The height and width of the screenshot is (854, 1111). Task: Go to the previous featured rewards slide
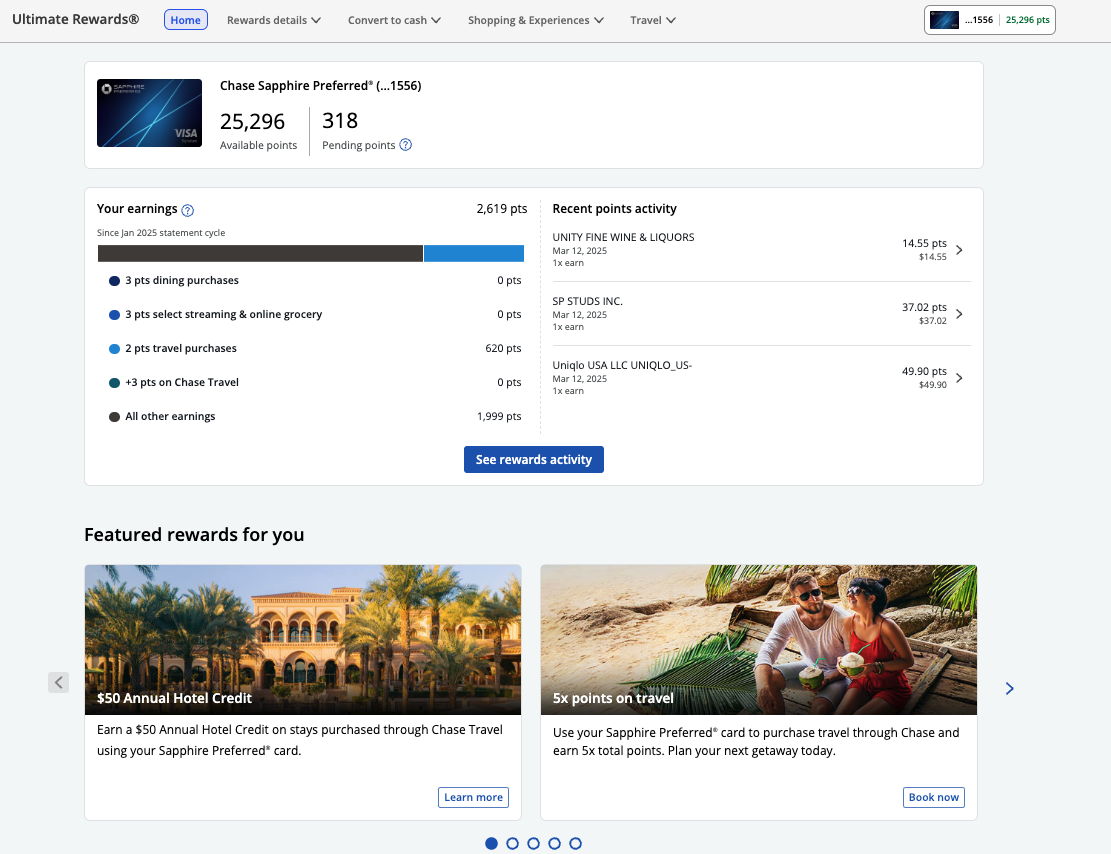pyautogui.click(x=59, y=682)
